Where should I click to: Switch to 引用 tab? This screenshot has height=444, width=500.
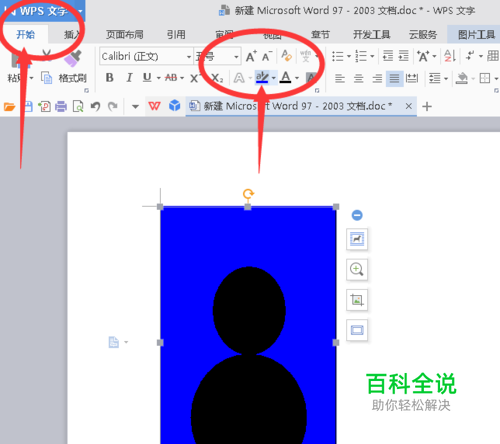coord(176,35)
